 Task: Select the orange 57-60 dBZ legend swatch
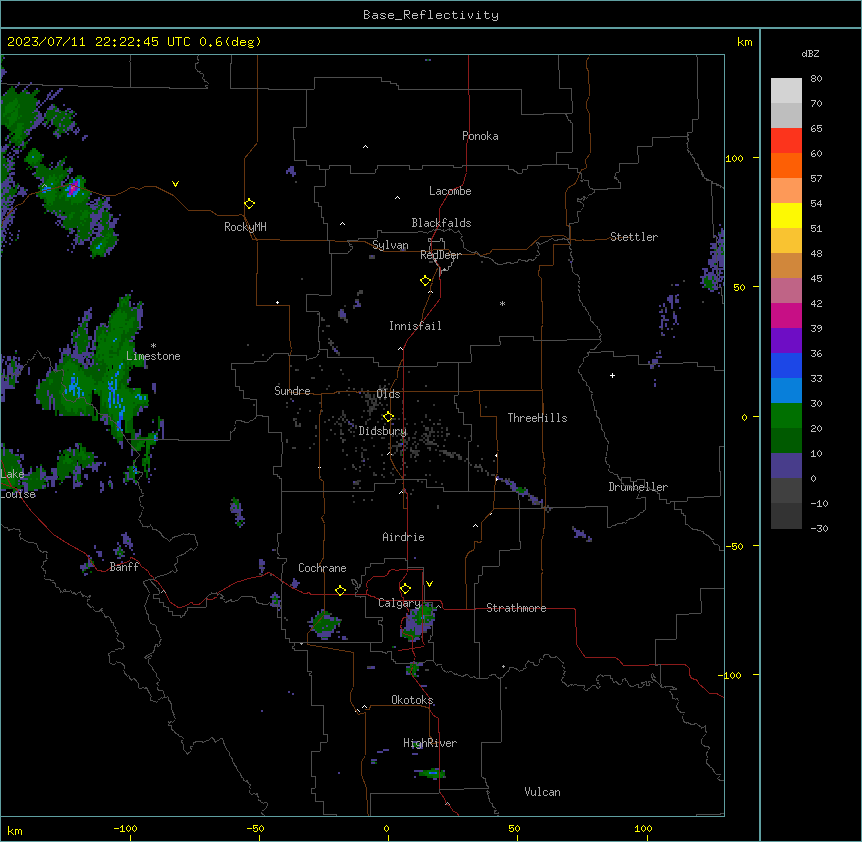click(786, 165)
